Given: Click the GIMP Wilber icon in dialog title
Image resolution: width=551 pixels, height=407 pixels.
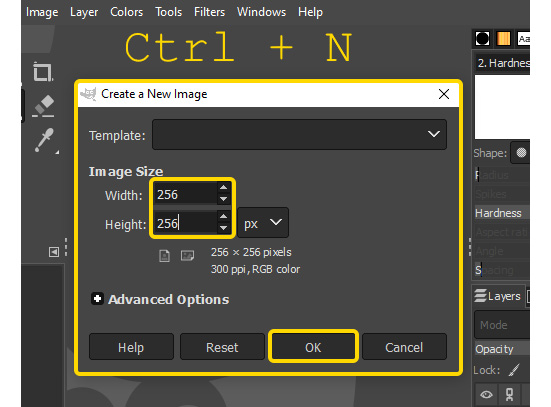Looking at the screenshot, I should coord(88,94).
